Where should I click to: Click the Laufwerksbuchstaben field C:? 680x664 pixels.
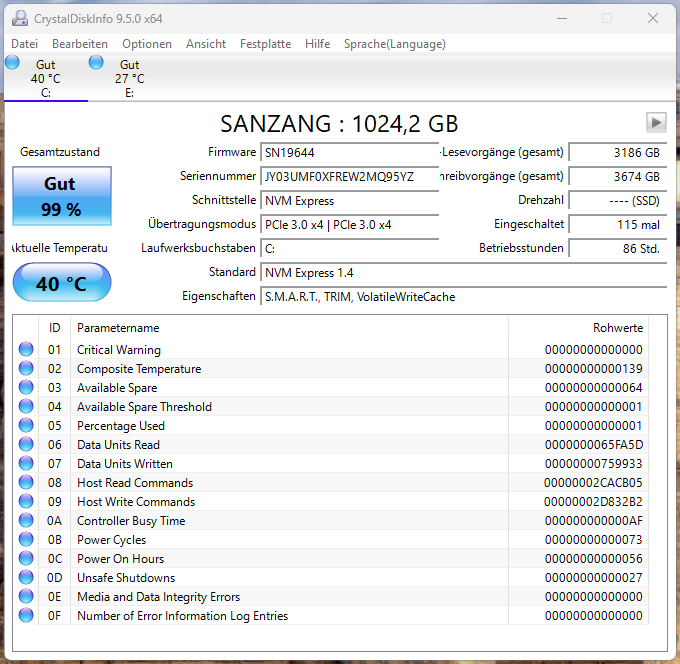click(350, 249)
